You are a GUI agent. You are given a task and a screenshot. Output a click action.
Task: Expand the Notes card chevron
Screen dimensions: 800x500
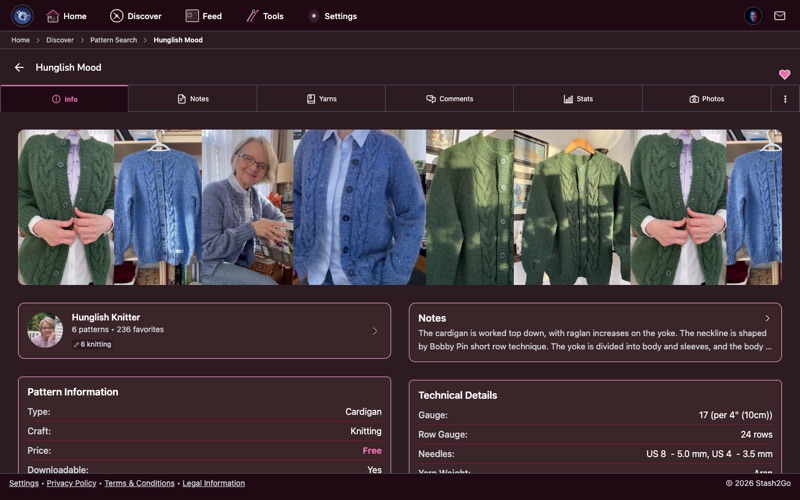(x=767, y=318)
